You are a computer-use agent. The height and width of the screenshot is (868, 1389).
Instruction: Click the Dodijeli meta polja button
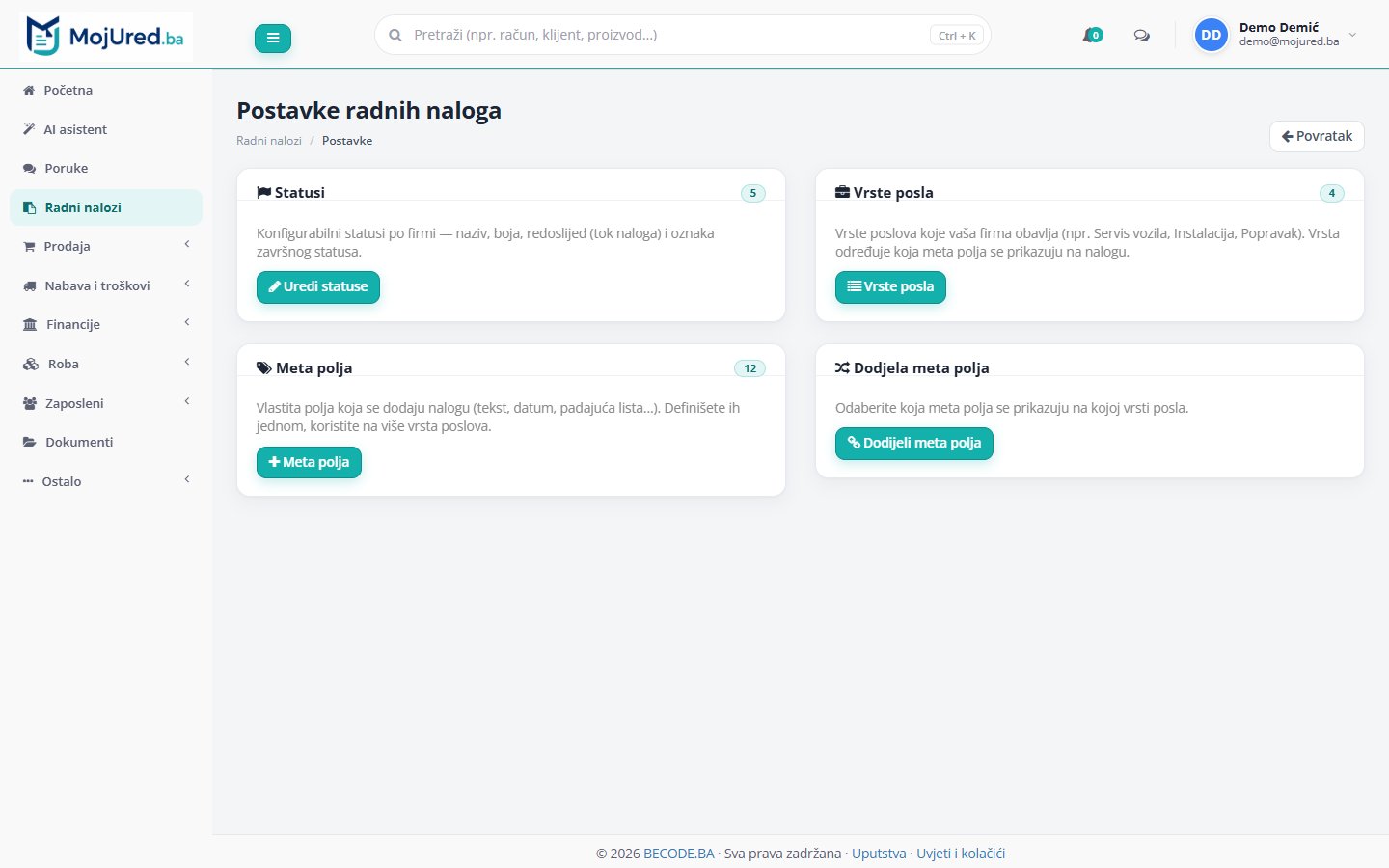click(x=914, y=443)
